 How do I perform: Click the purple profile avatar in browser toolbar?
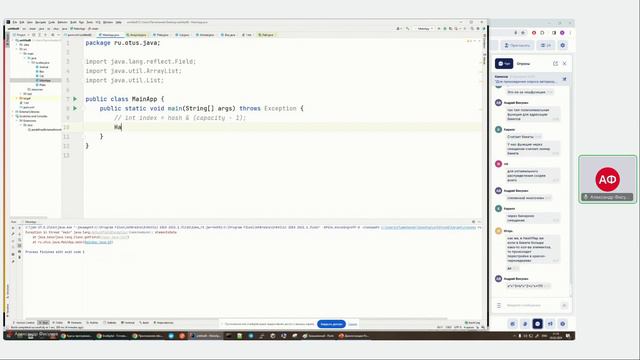pyautogui.click(x=562, y=33)
